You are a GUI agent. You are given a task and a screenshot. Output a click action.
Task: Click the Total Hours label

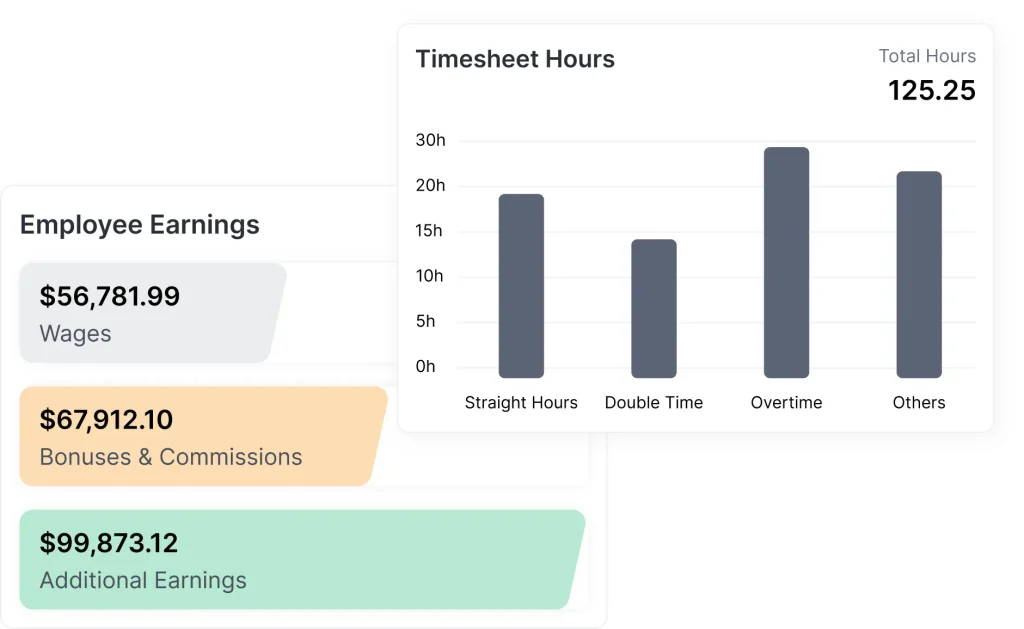tap(927, 57)
